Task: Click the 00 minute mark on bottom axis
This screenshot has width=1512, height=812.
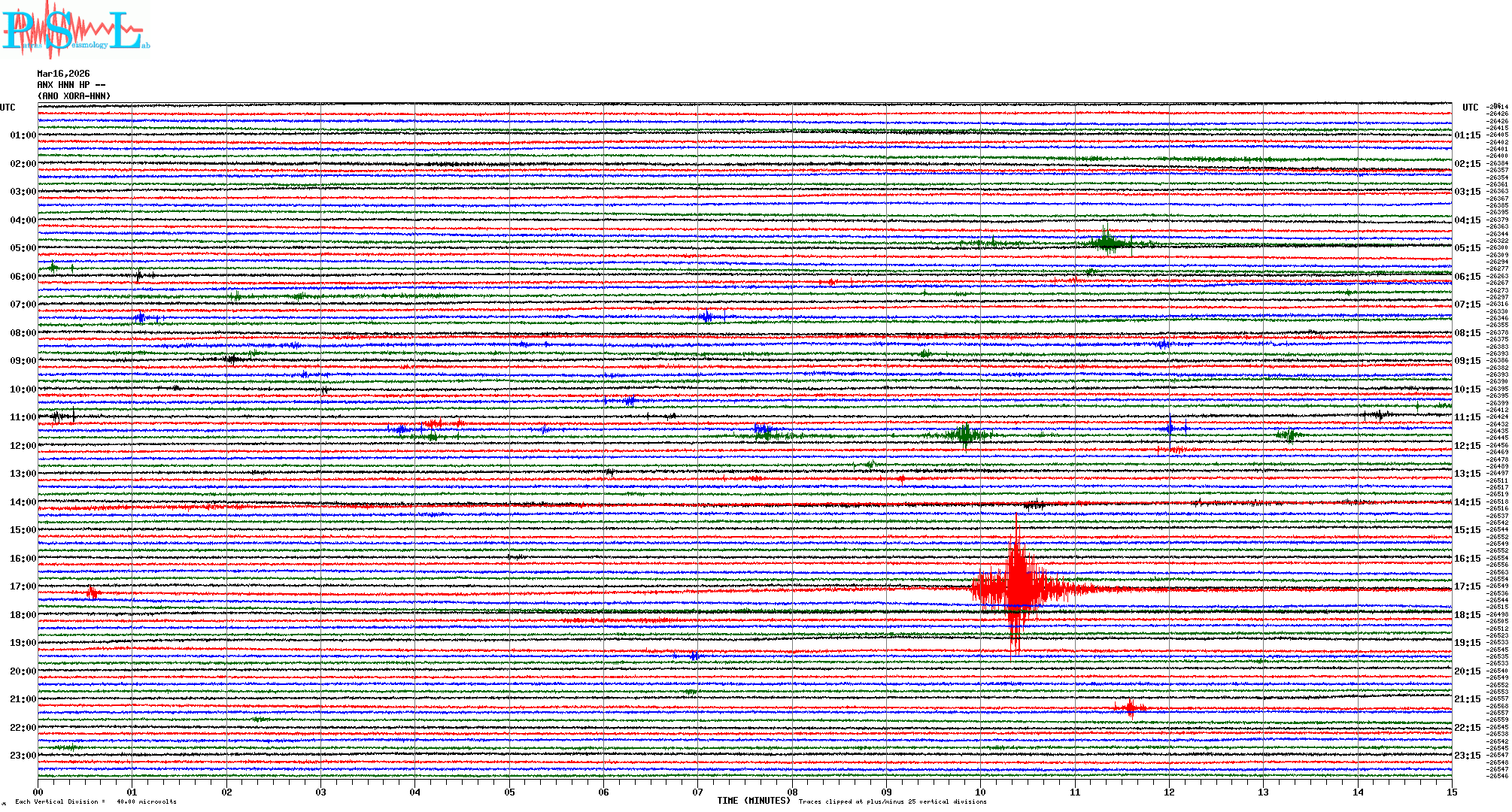Action: click(38, 792)
